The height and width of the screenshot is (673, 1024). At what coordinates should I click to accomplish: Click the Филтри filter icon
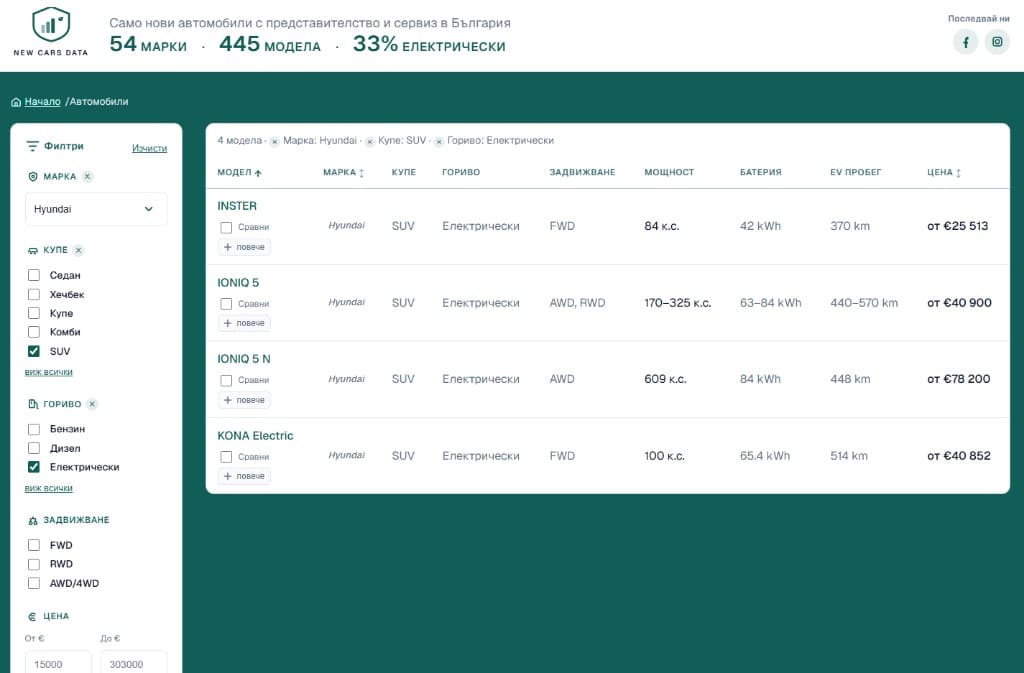coord(32,146)
